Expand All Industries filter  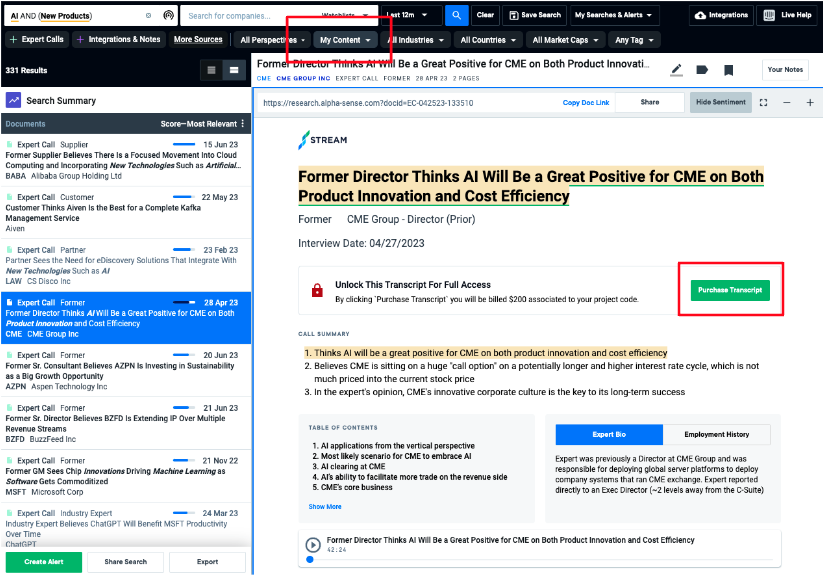(x=415, y=40)
